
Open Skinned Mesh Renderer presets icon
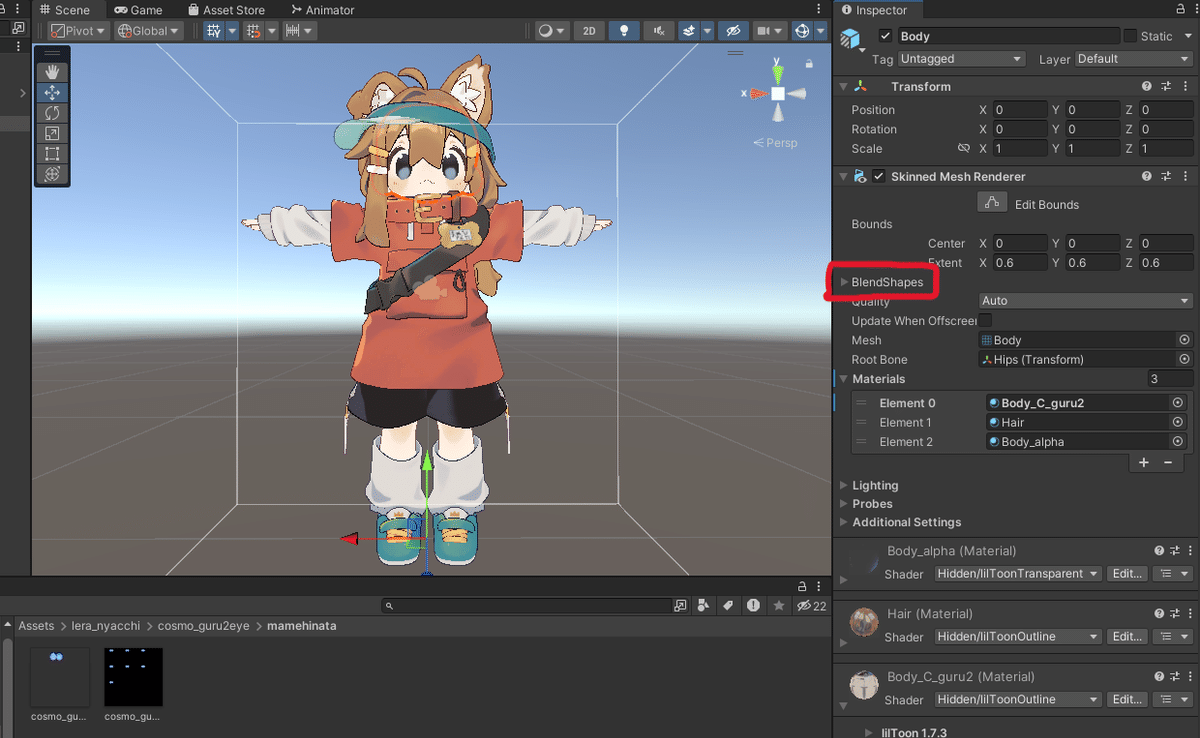1167,177
